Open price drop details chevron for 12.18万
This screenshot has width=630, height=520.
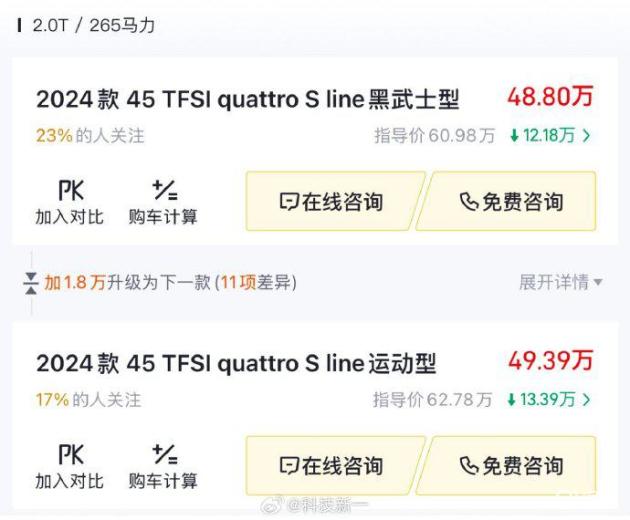pos(586,136)
